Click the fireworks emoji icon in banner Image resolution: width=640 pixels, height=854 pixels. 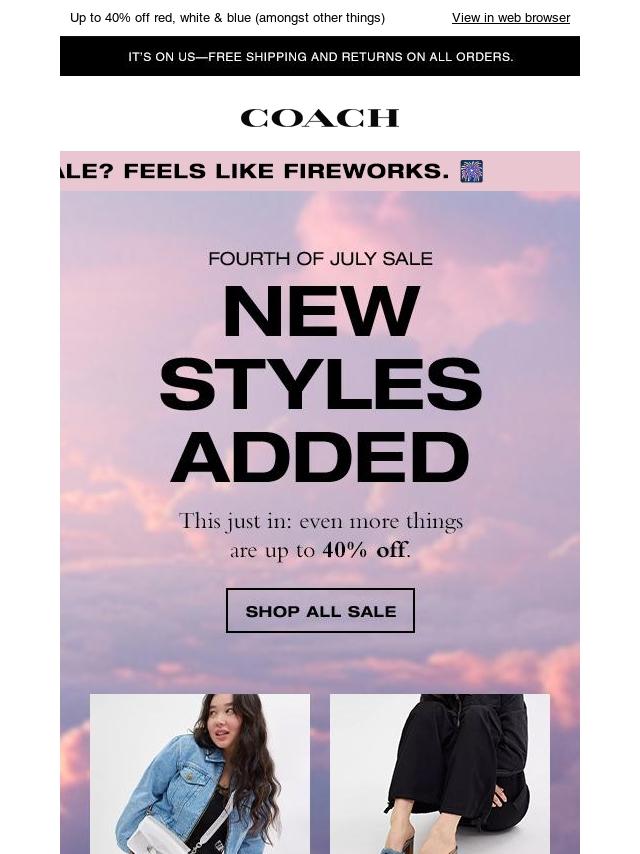click(x=471, y=171)
